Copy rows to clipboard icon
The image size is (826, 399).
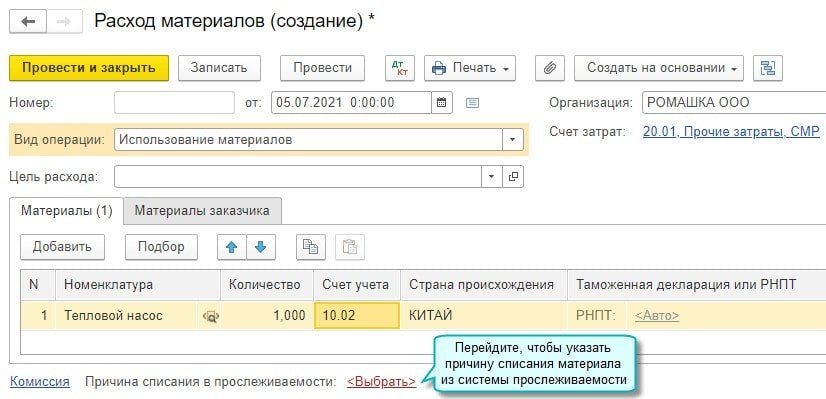(311, 247)
